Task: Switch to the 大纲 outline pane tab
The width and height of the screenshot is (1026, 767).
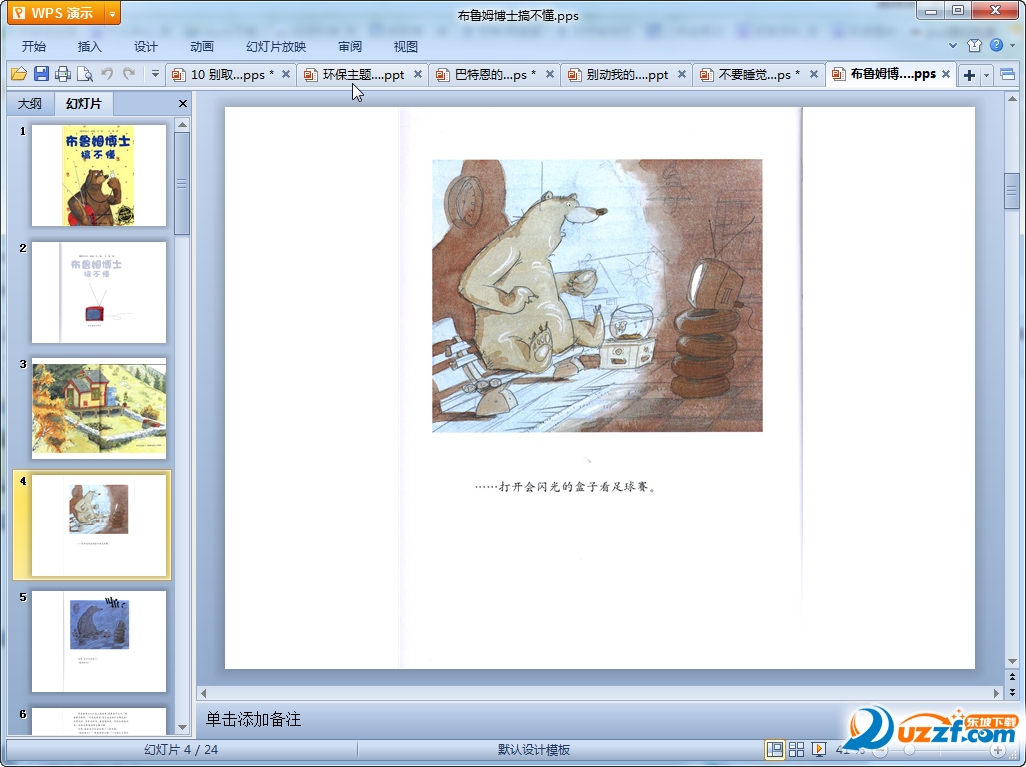Action: [29, 103]
